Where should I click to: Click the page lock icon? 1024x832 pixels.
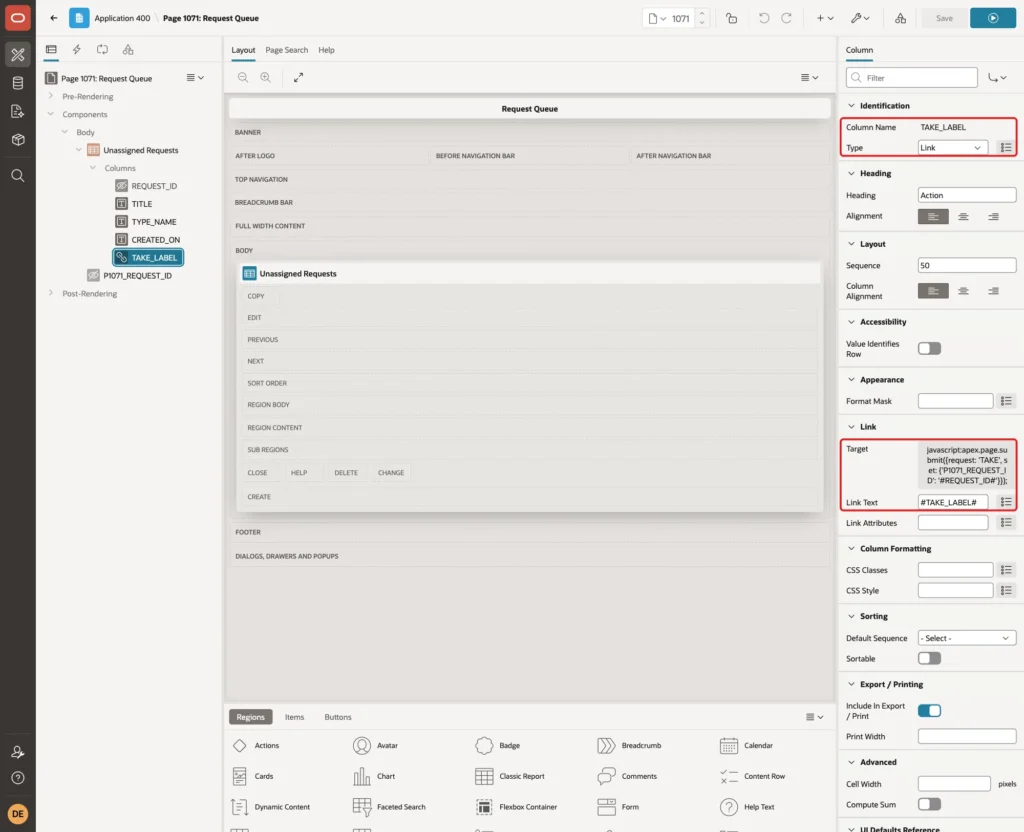point(731,18)
